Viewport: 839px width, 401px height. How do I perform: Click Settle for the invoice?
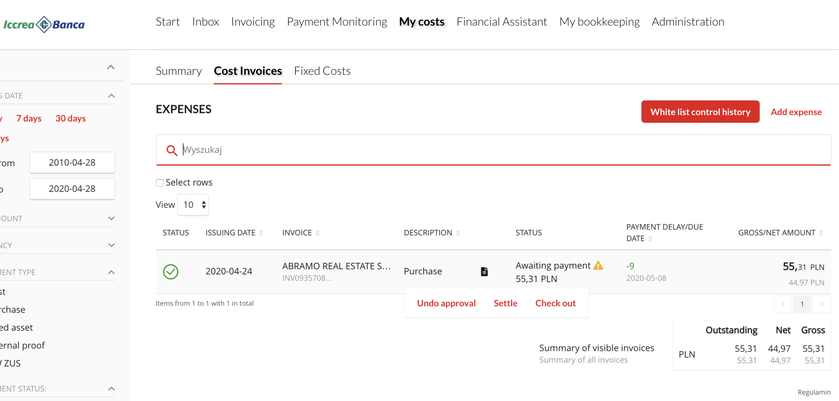point(505,303)
